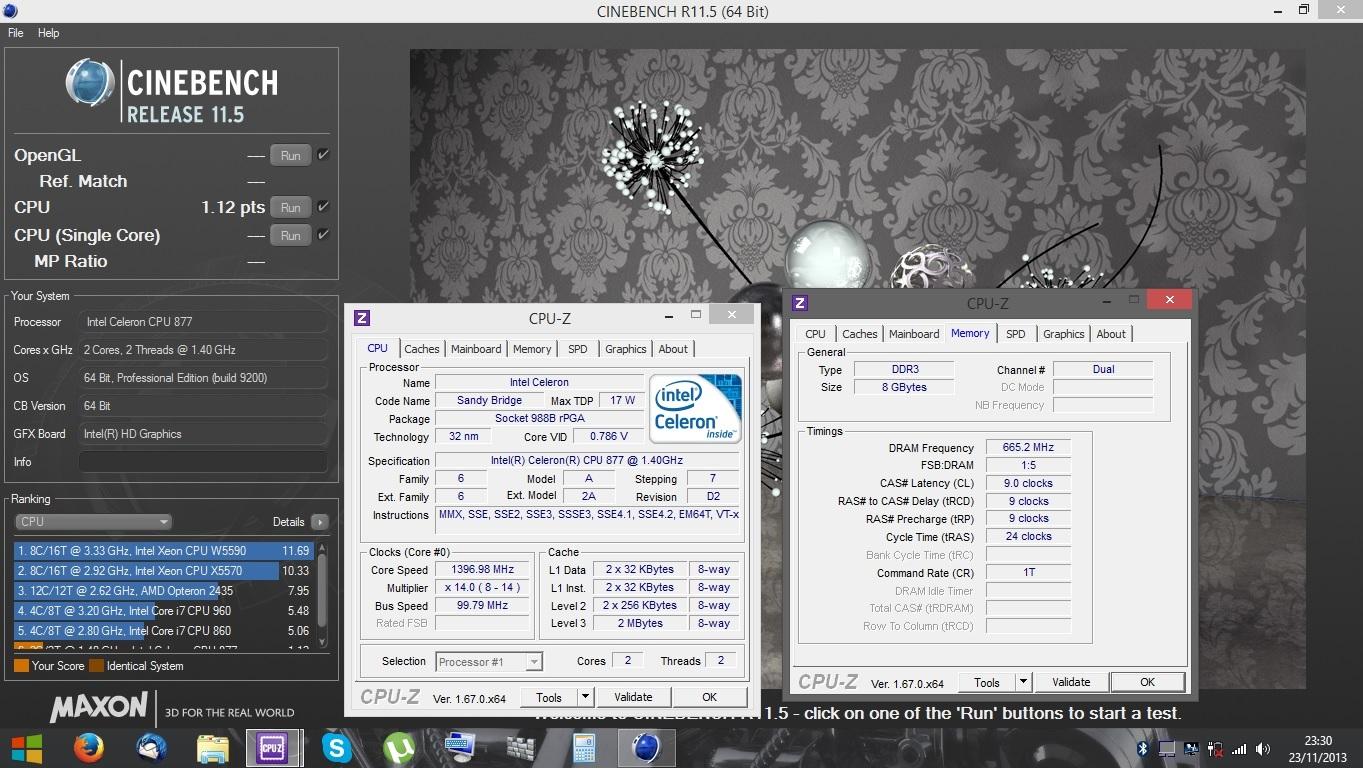Click the left CPU-Z window's Z icon
The image size is (1363, 768).
(x=362, y=318)
